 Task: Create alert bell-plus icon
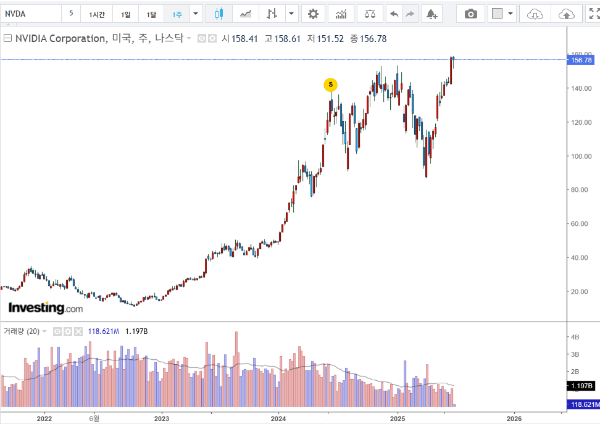pos(432,14)
